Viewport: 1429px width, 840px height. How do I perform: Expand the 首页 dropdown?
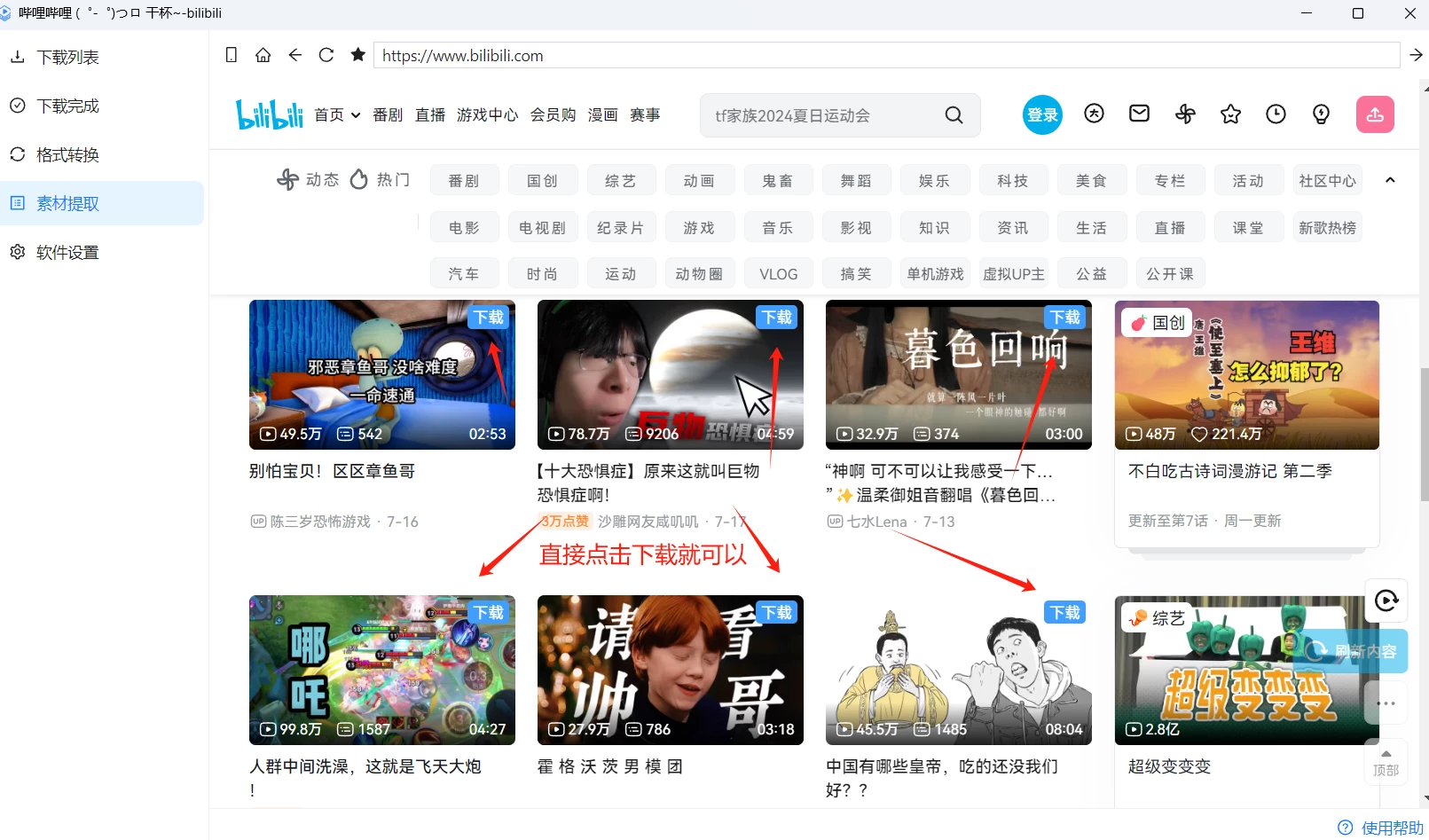(x=337, y=115)
